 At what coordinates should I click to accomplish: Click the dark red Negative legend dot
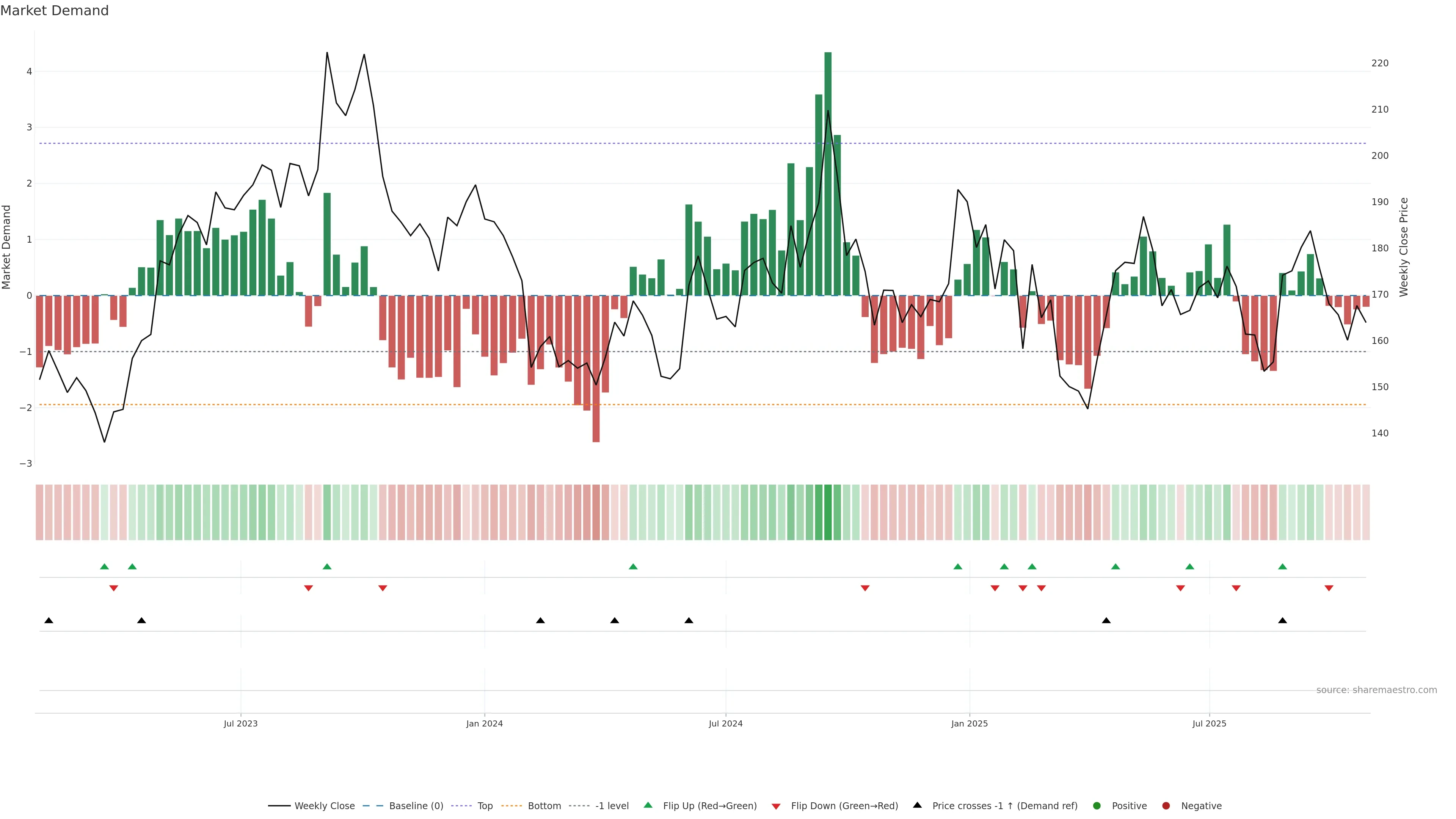pyautogui.click(x=1166, y=805)
